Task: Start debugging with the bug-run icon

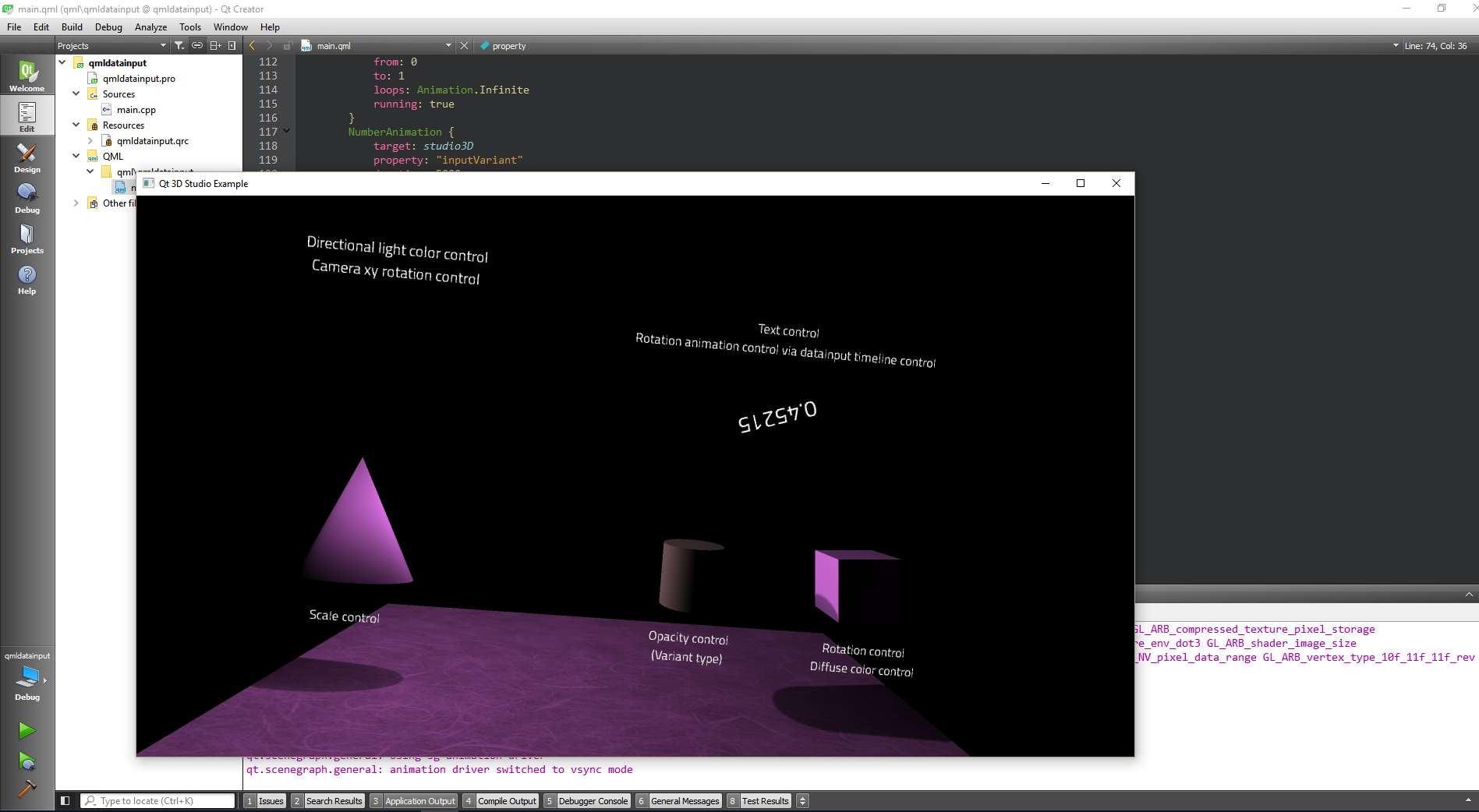Action: pyautogui.click(x=27, y=761)
